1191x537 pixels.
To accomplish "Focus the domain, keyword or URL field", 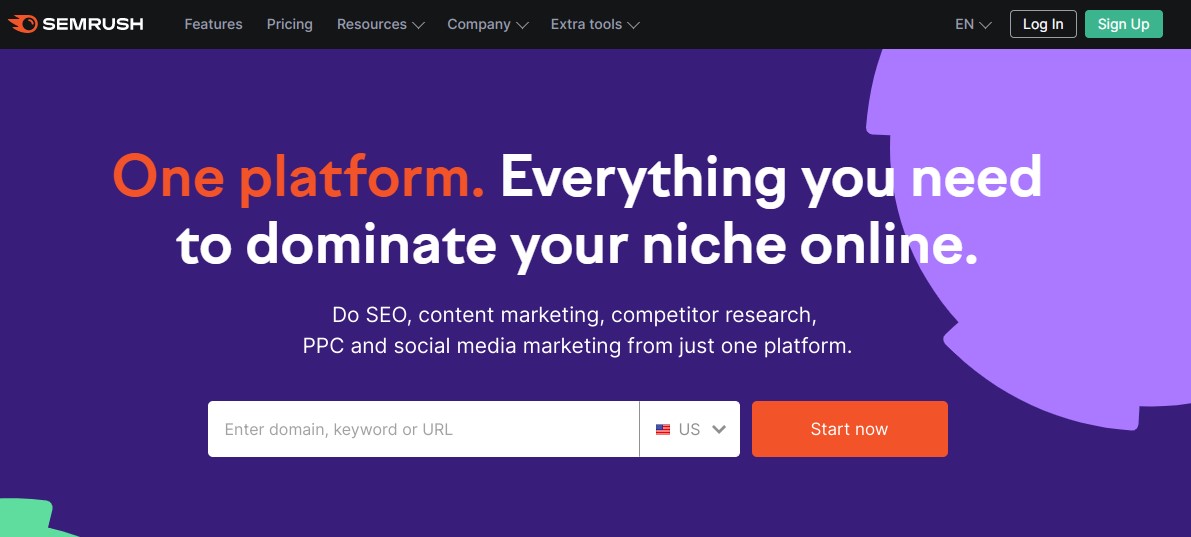I will tap(424, 429).
